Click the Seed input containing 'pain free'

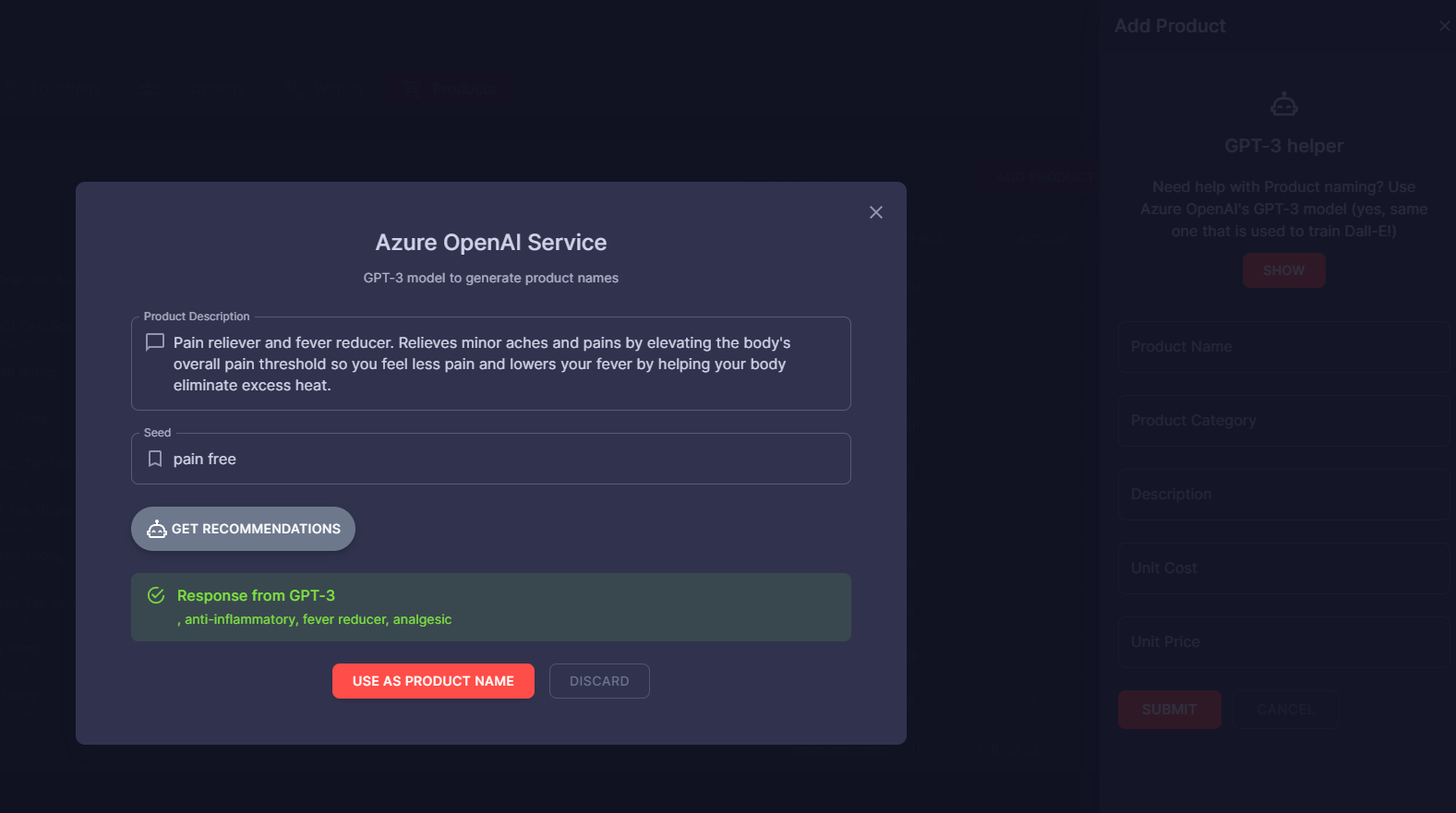[x=490, y=459]
